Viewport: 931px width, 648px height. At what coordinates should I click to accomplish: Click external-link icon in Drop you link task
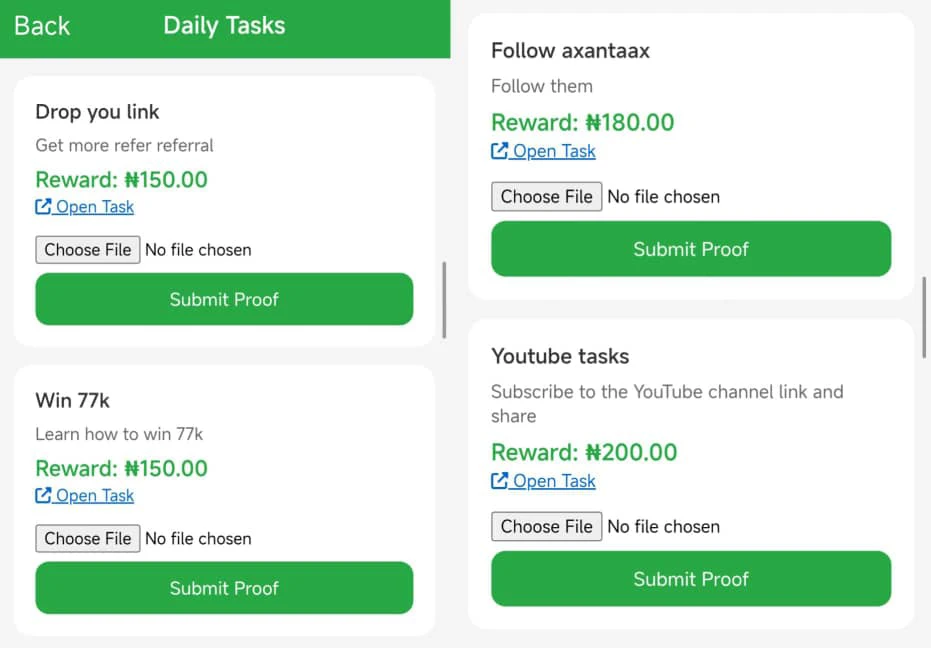(x=44, y=207)
